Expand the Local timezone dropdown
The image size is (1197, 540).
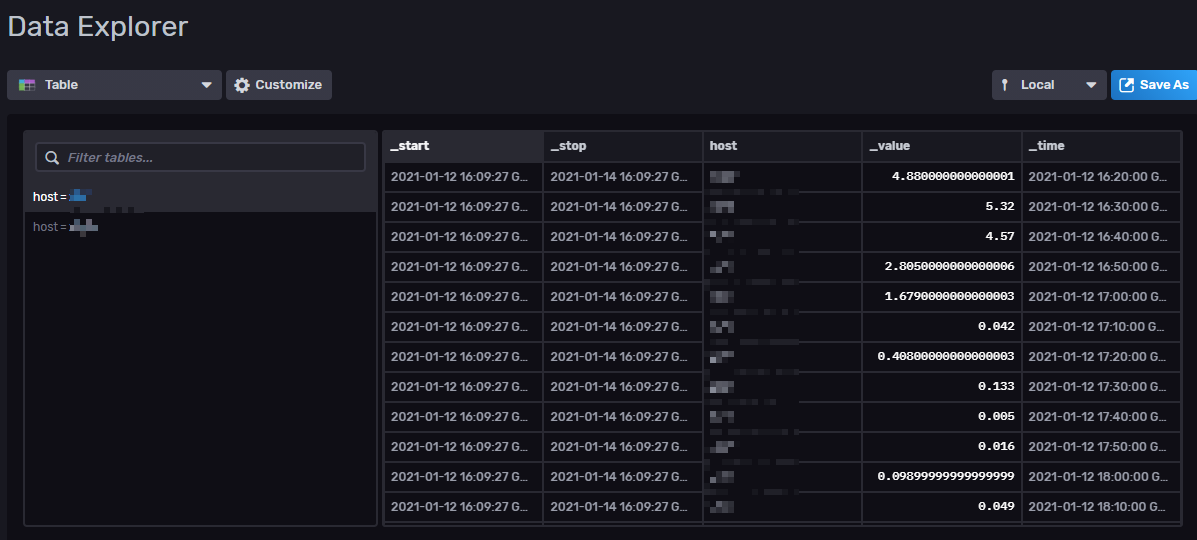pyautogui.click(x=1049, y=85)
